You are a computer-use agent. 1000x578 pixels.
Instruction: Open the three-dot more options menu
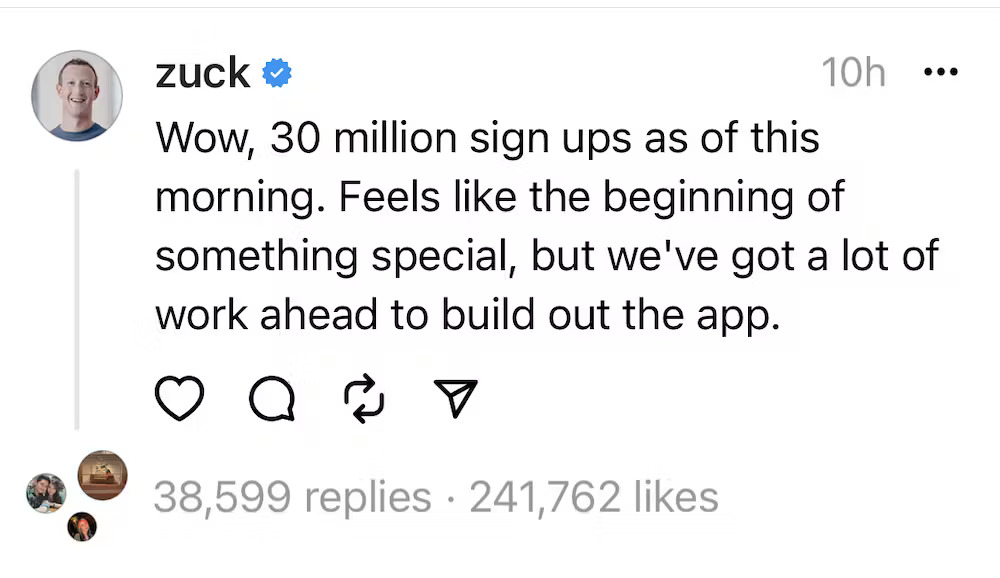941,72
